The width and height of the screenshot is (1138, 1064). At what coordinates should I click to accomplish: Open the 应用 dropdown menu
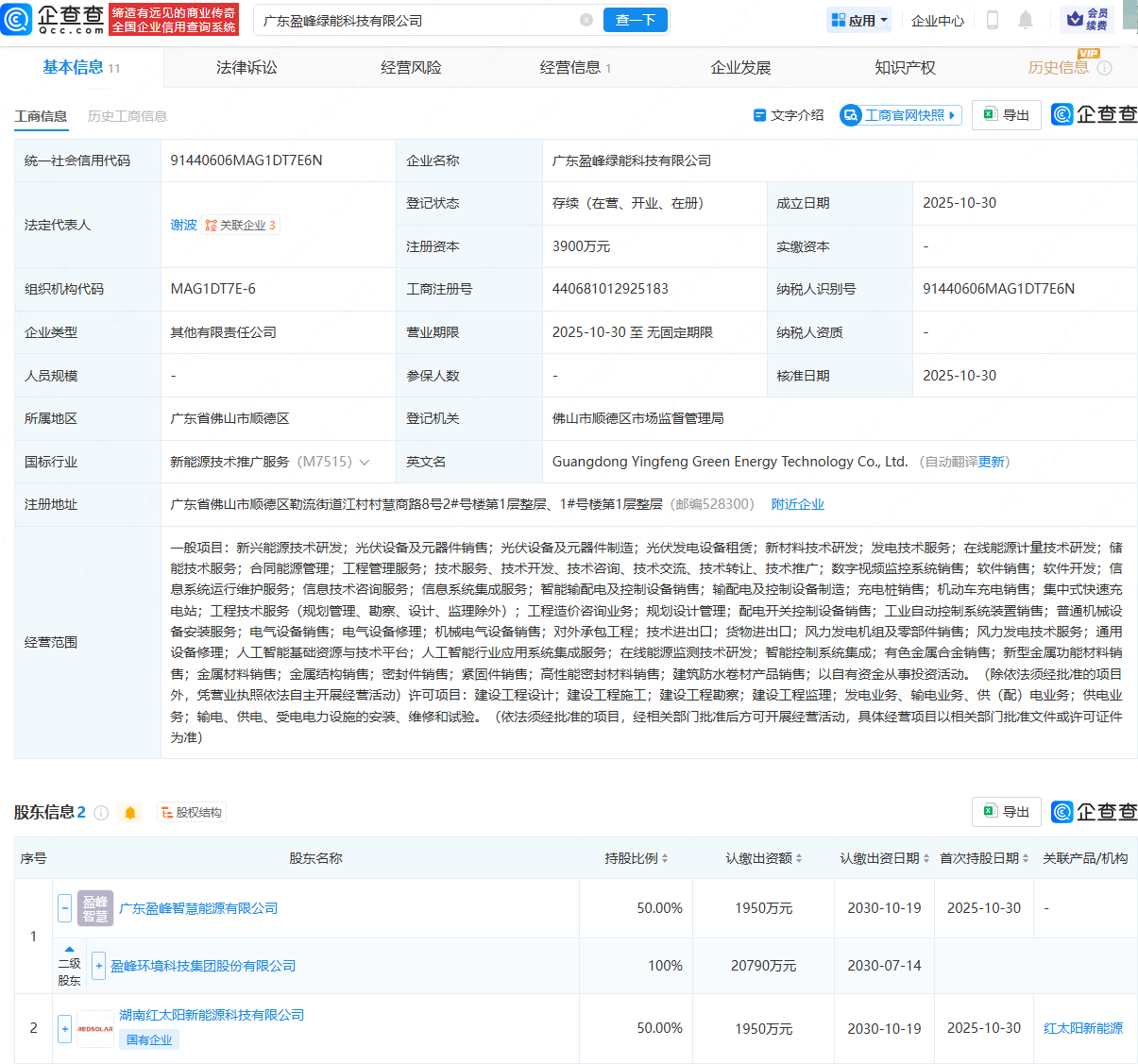[x=859, y=20]
